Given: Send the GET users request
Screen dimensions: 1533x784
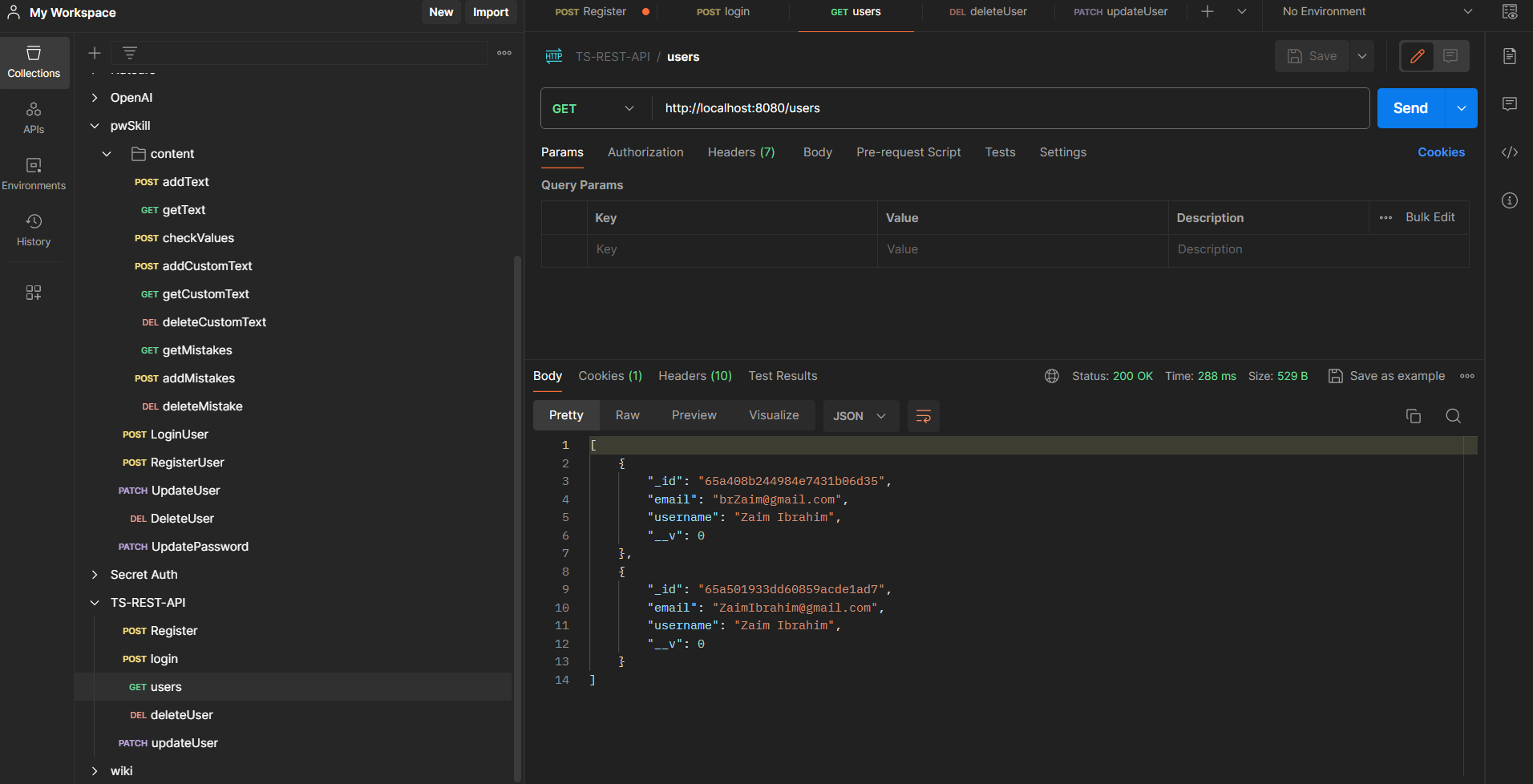Looking at the screenshot, I should 1410,108.
